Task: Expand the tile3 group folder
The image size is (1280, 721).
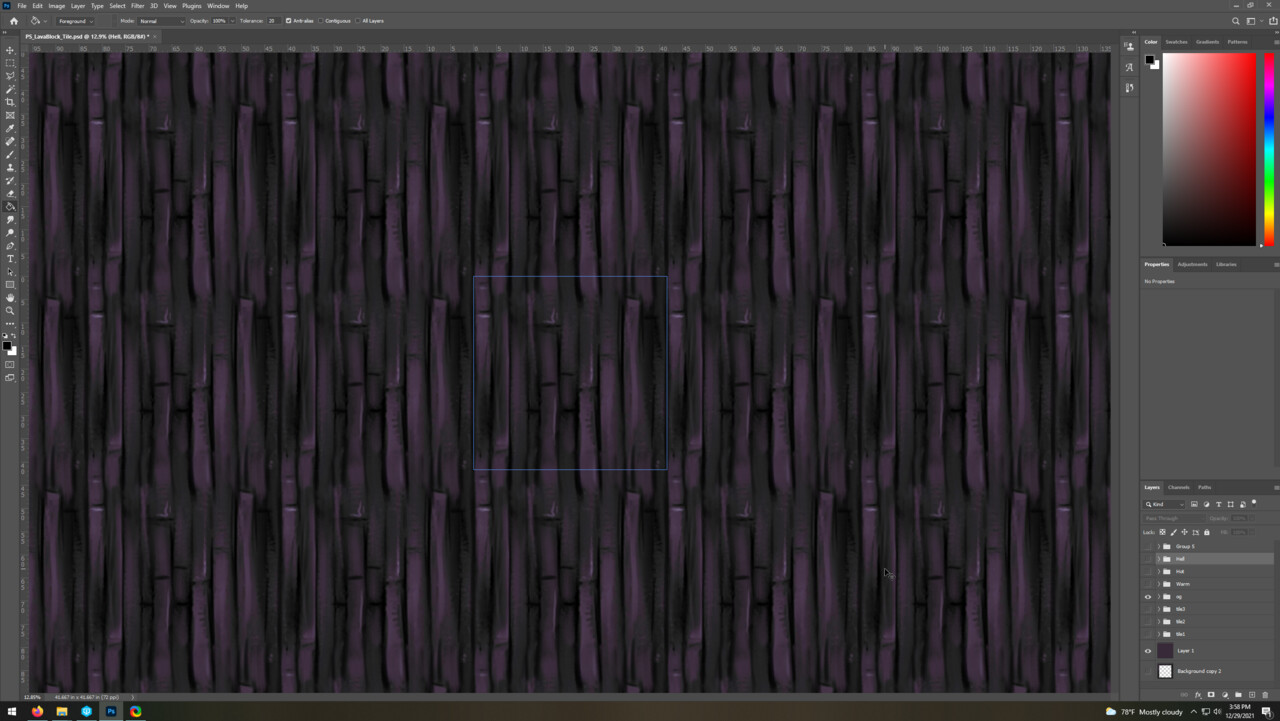Action: (1159, 609)
